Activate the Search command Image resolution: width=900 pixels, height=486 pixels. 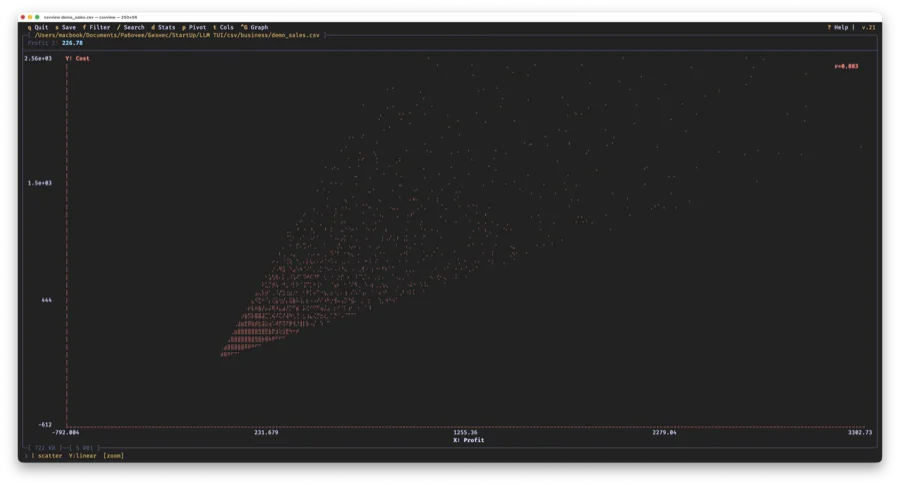pyautogui.click(x=131, y=27)
